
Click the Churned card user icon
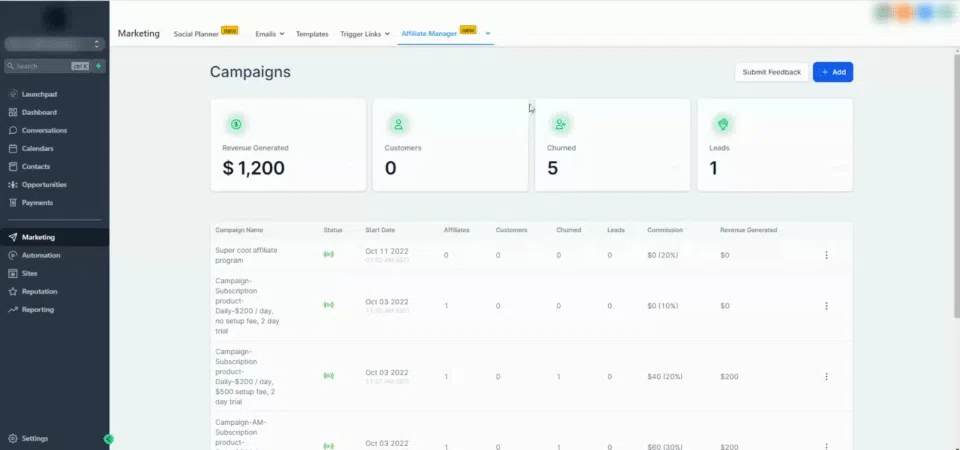(560, 124)
